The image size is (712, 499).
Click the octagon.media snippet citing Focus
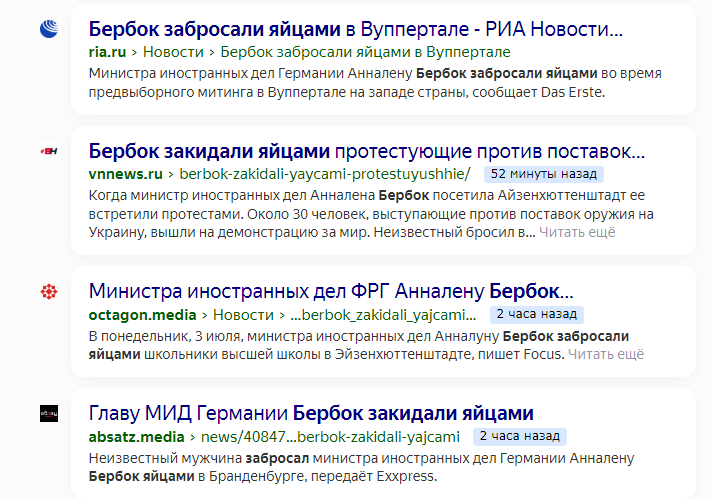pos(366,345)
